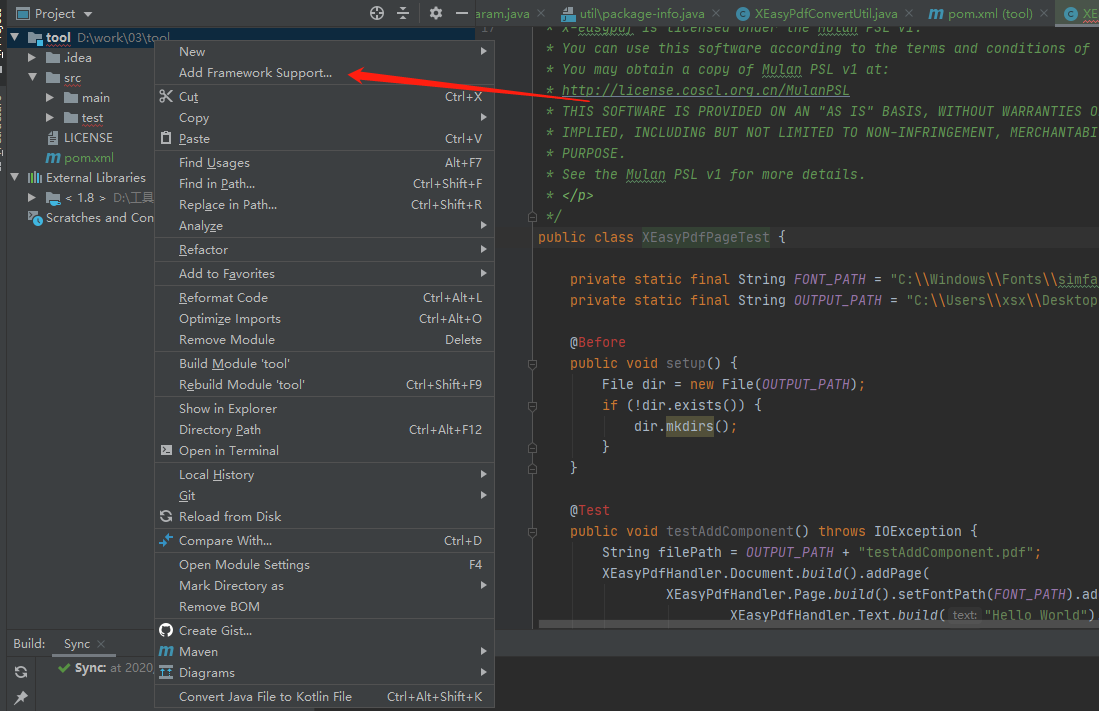Click the Reload from Disk refresh icon
This screenshot has width=1099, height=711.
pos(166,516)
